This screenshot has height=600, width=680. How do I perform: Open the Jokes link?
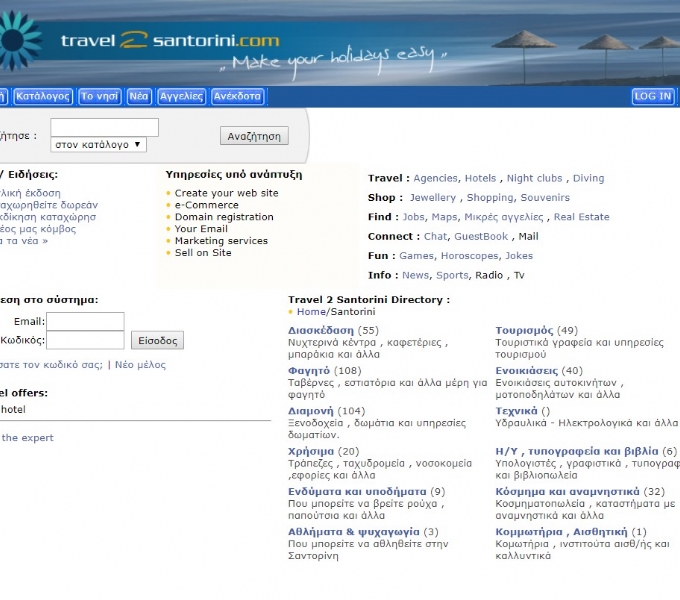(x=519, y=256)
